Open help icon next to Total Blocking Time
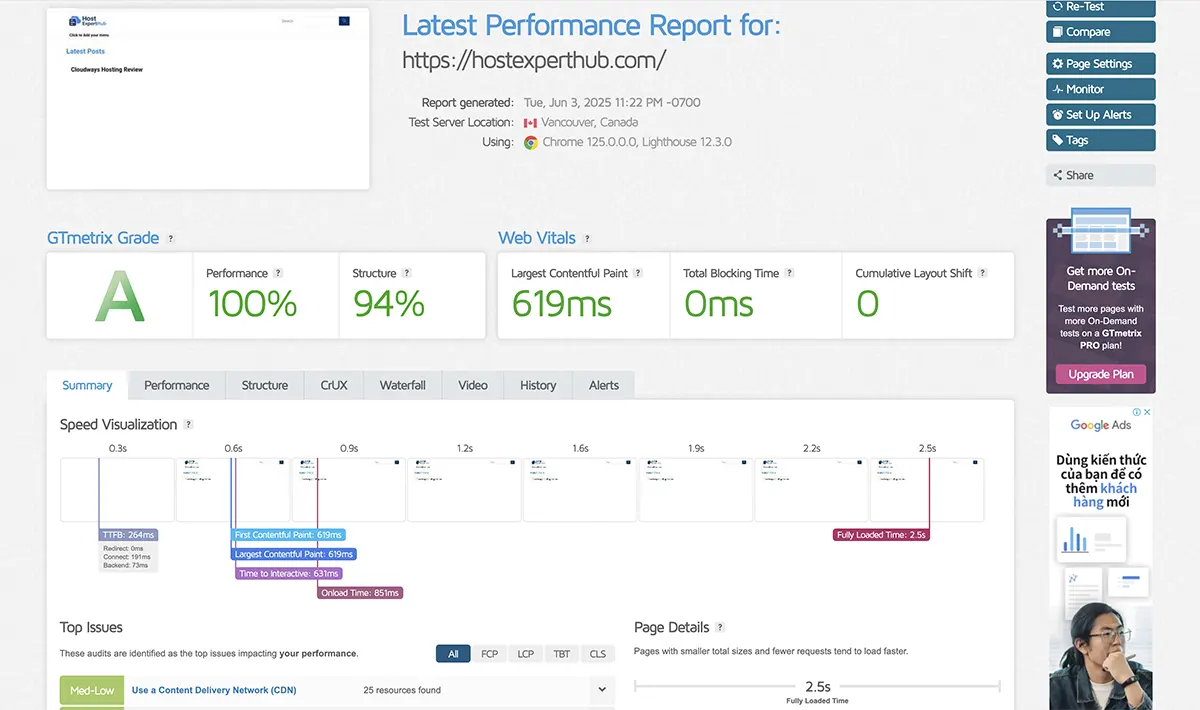Image resolution: width=1200 pixels, height=710 pixels. click(x=789, y=273)
